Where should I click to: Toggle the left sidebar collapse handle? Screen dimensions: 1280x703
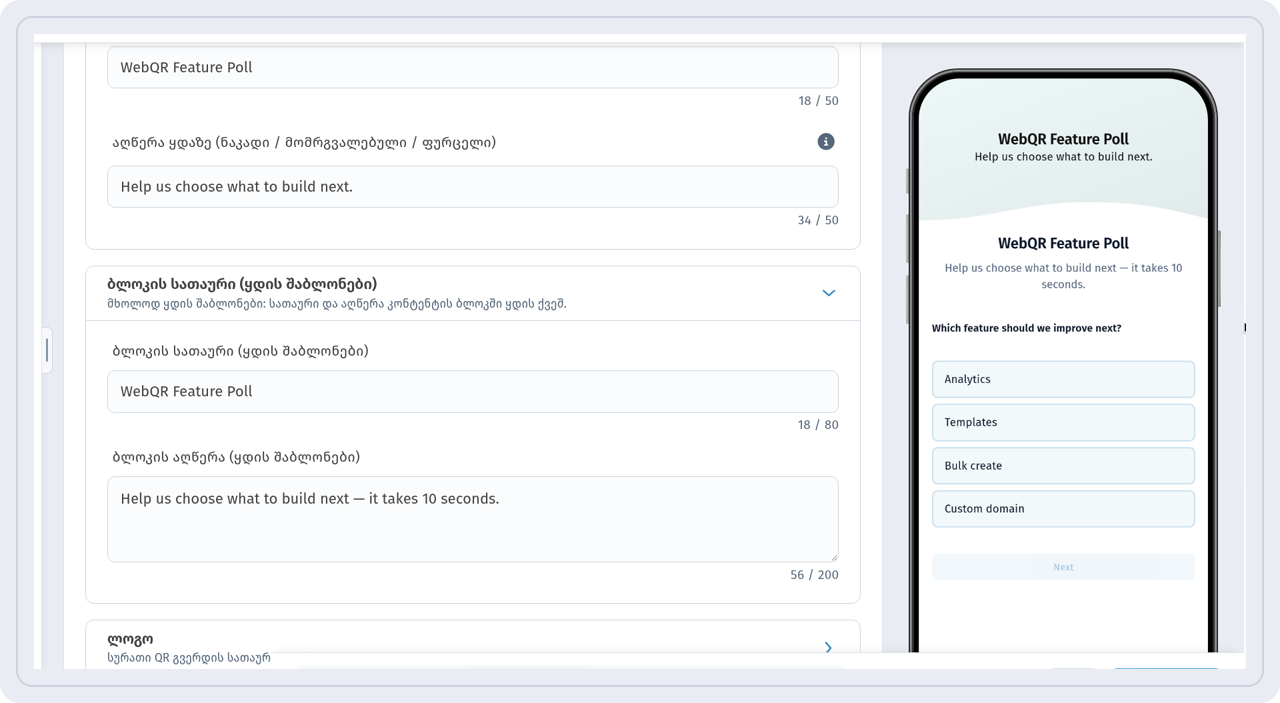tap(46, 350)
